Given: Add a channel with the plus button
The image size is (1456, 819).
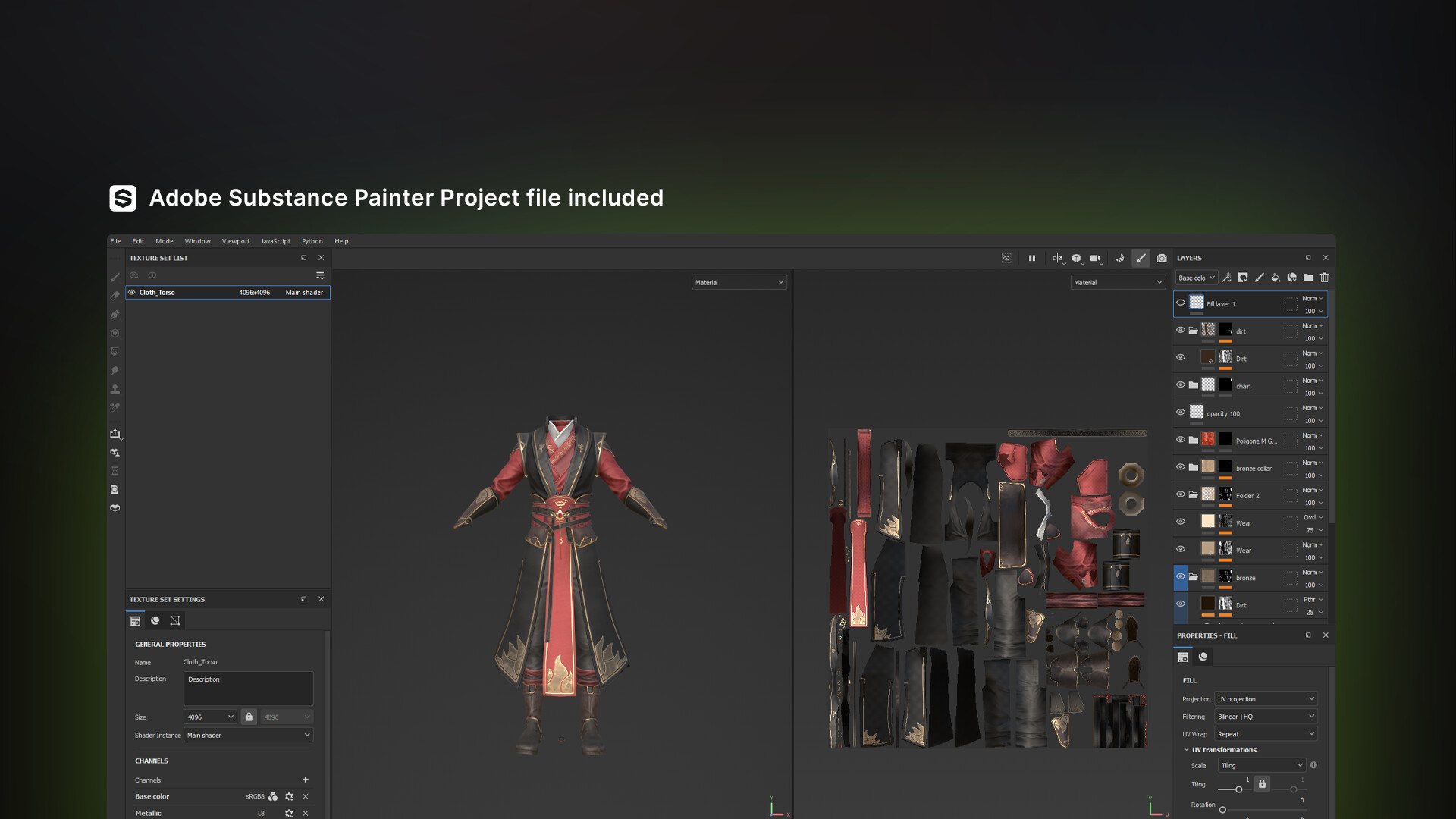Looking at the screenshot, I should tap(306, 780).
